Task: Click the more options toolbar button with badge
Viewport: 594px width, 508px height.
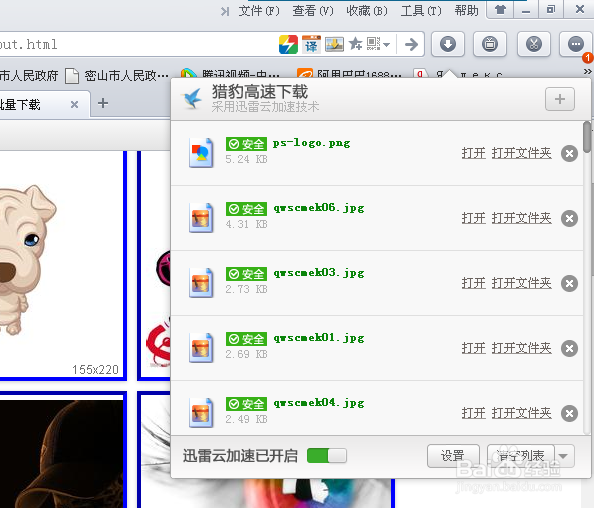Action: 576,44
